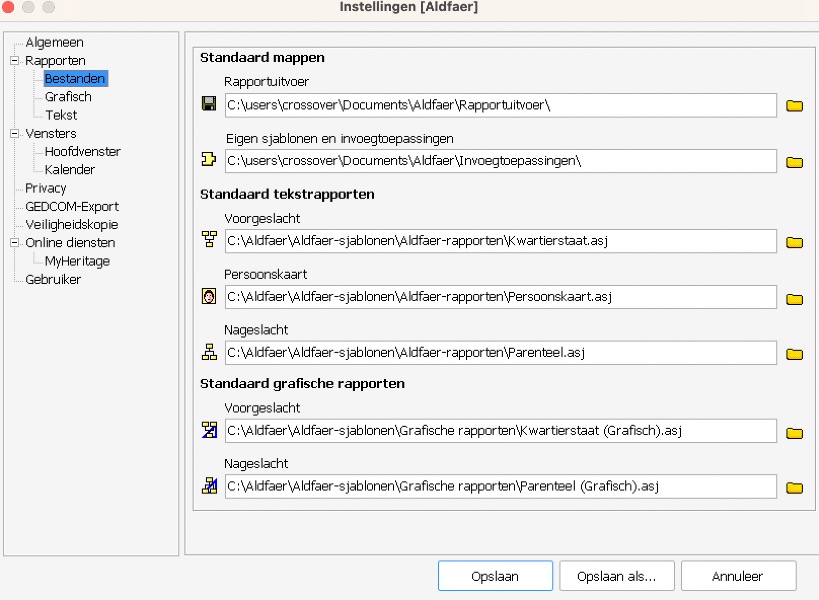Select Grafisch under Rapporten
The width and height of the screenshot is (819, 600).
coord(68,97)
